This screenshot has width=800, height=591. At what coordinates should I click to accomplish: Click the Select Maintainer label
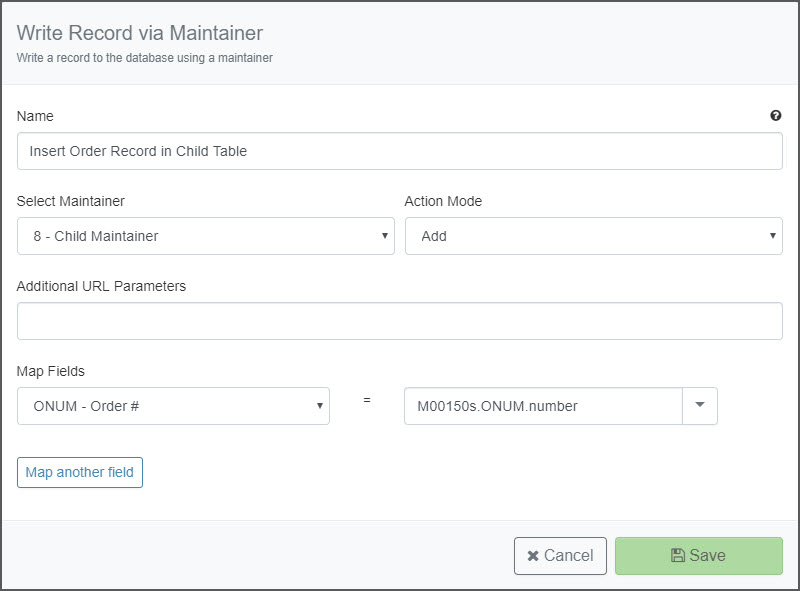pos(70,201)
